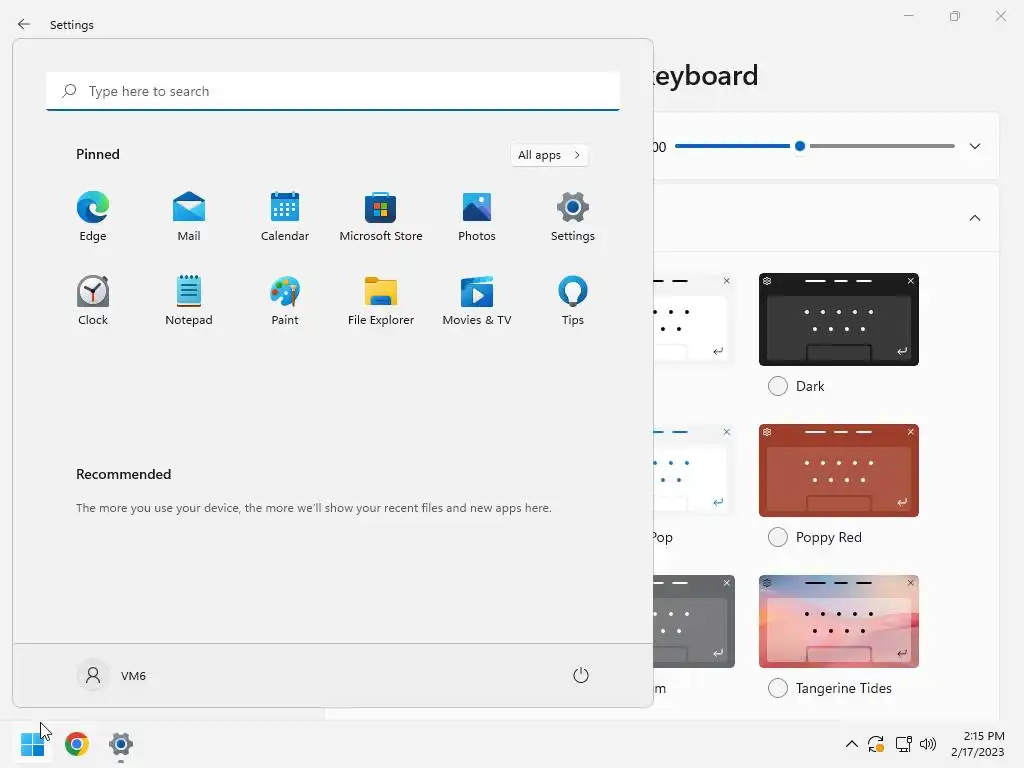Collapse the keyboard theme section
This screenshot has width=1024, height=768.
pos(974,218)
